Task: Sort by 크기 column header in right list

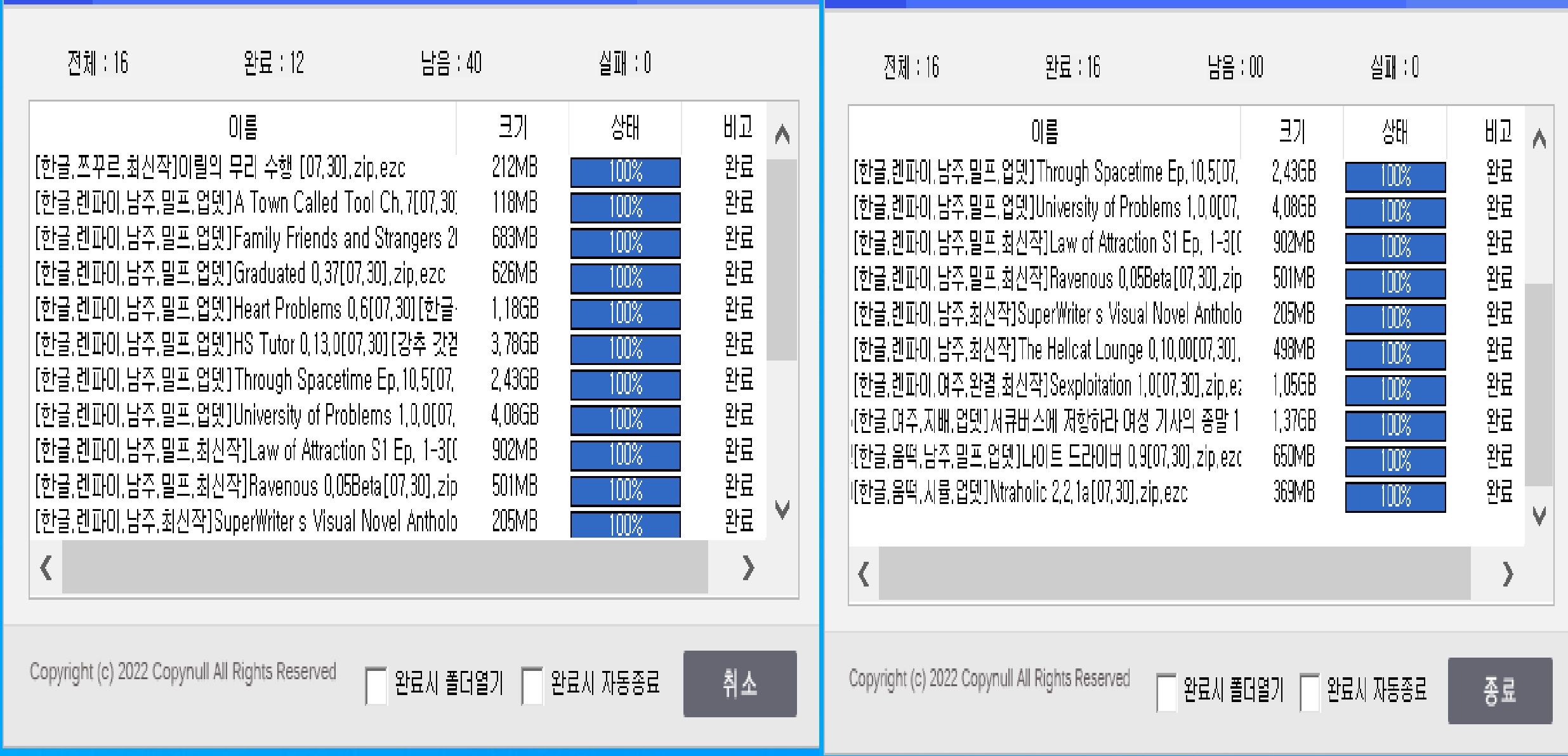Action: 1292,132
